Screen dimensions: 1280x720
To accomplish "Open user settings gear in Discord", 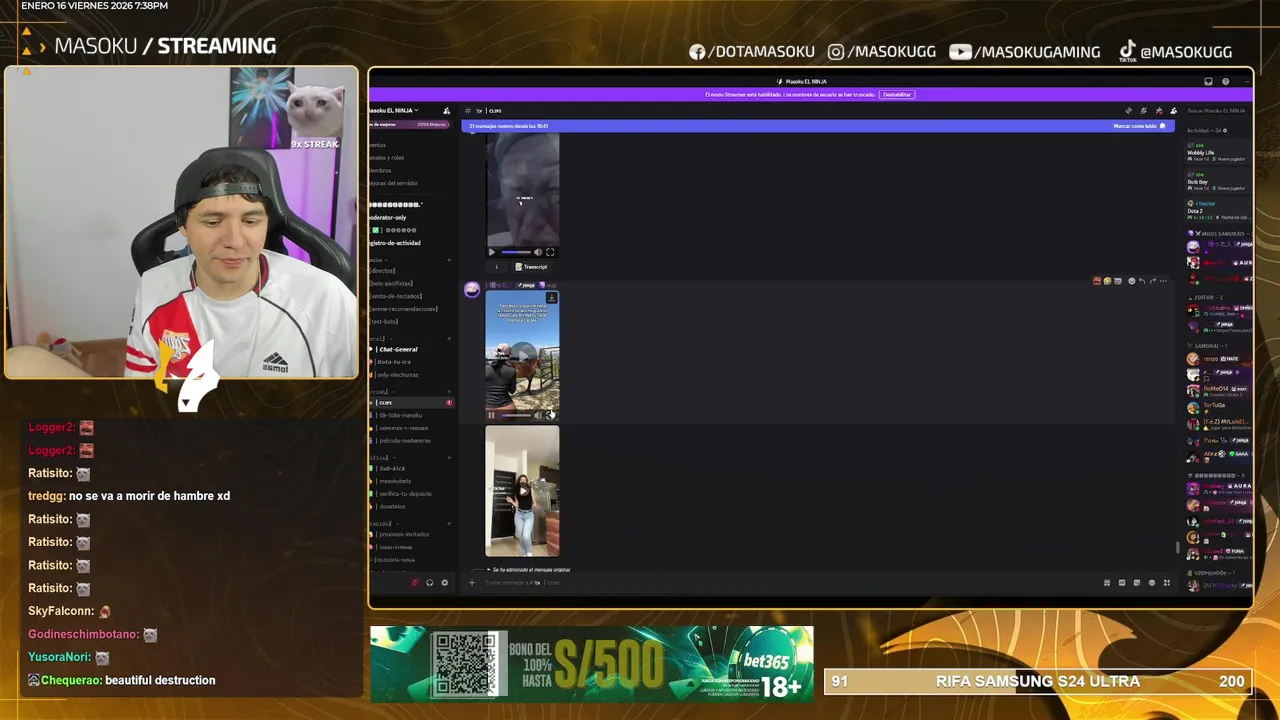I will [x=445, y=583].
